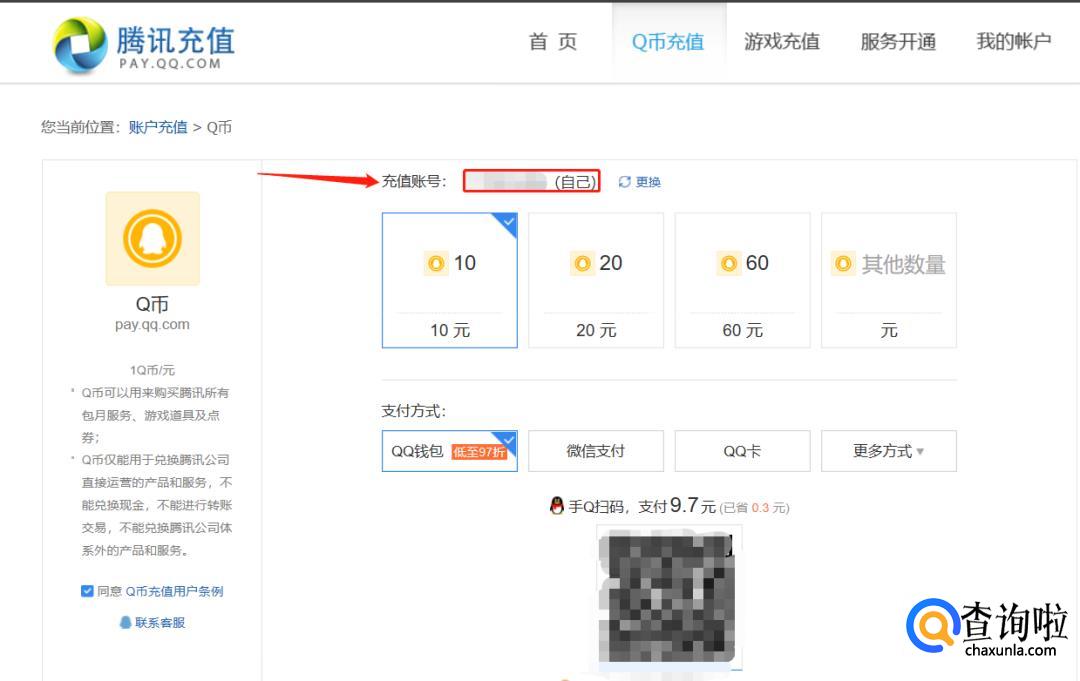Click the large Q币 penguin coin icon
Viewport: 1080px width, 681px height.
(x=152, y=239)
